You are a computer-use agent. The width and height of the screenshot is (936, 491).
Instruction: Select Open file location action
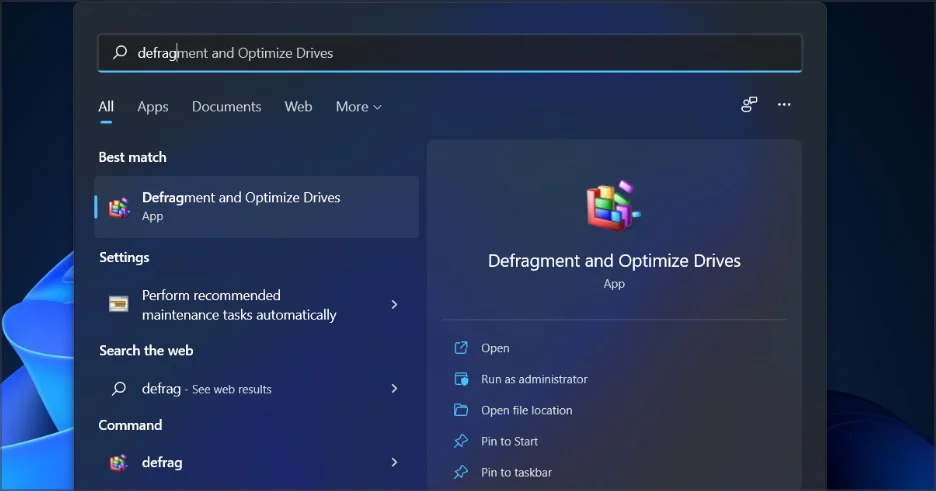coord(526,410)
